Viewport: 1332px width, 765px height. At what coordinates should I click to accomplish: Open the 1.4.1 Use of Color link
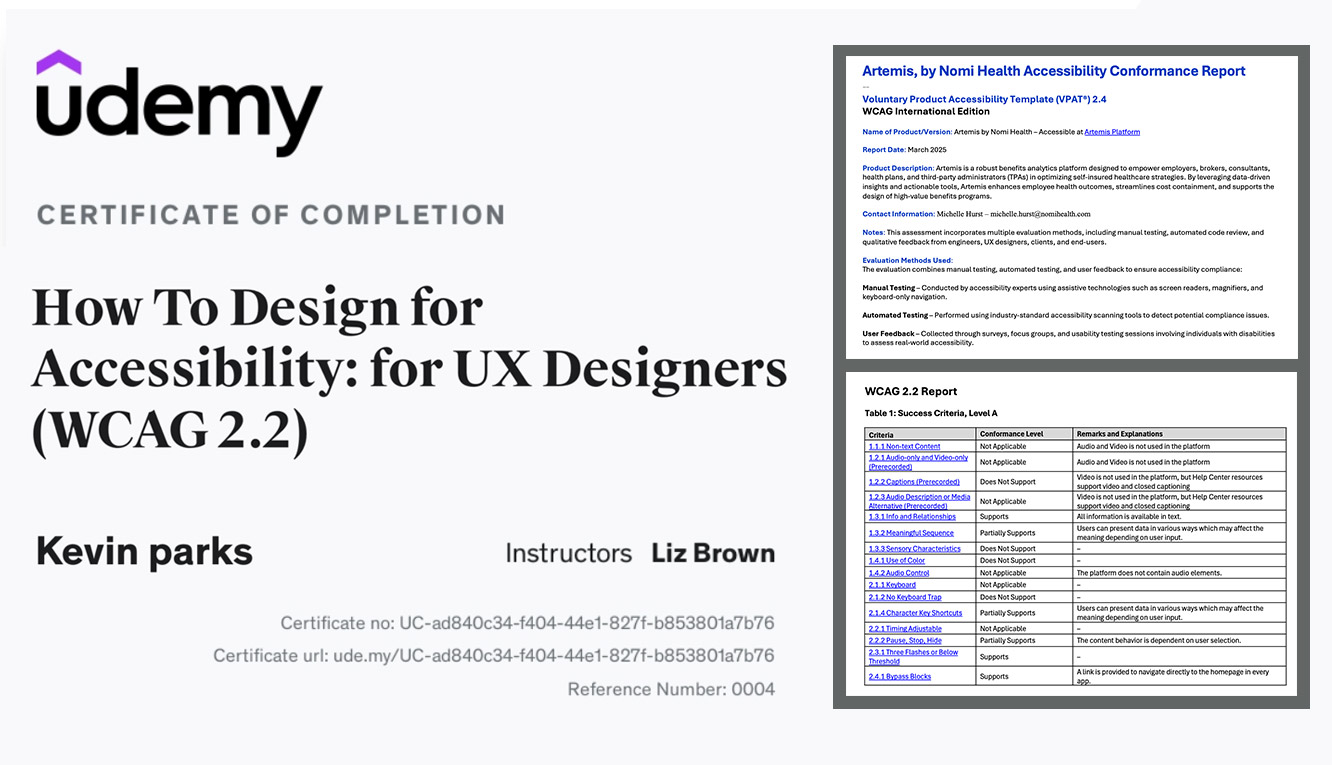click(897, 561)
